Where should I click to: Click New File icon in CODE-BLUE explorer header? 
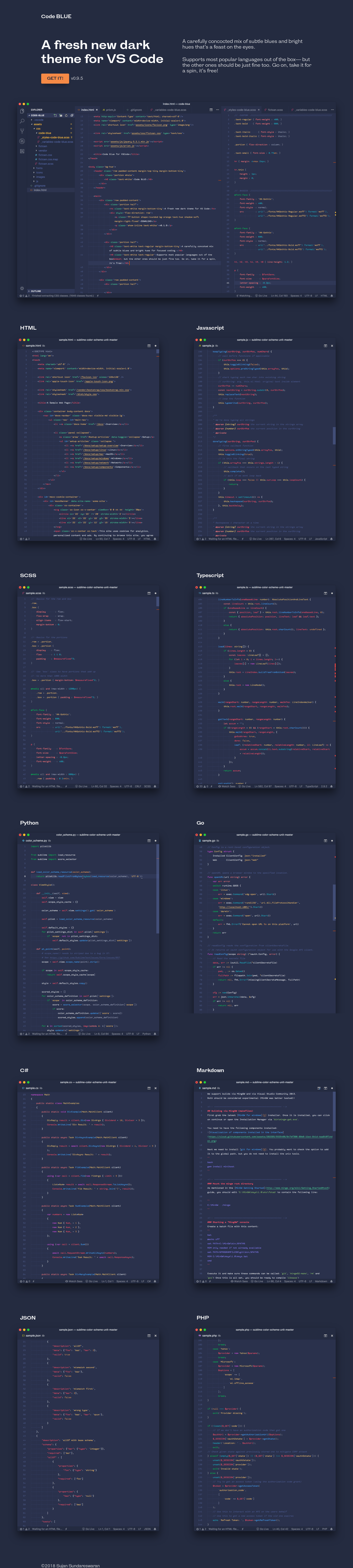[55, 116]
